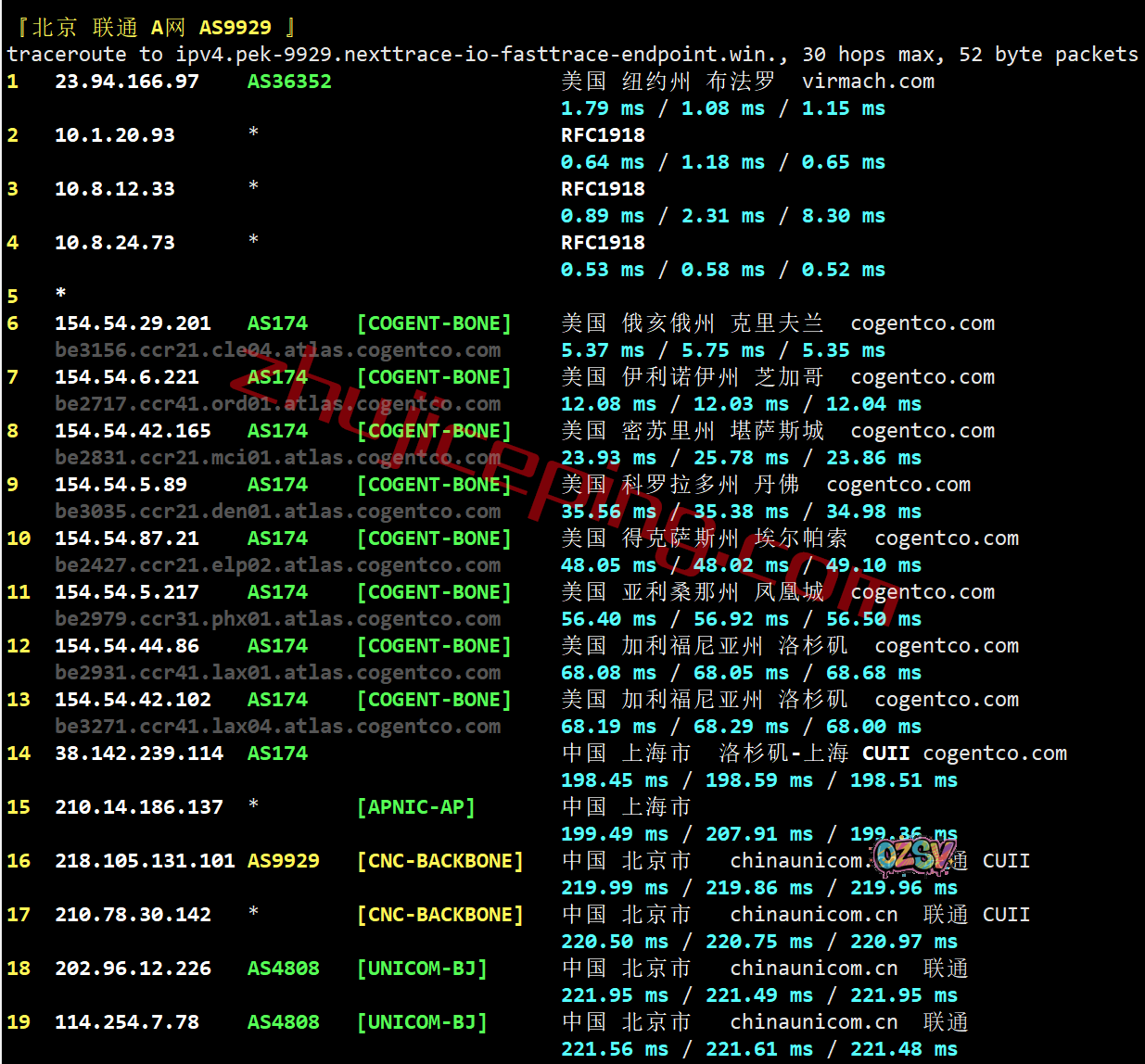Select IP address 23.94.166.97

127,82
